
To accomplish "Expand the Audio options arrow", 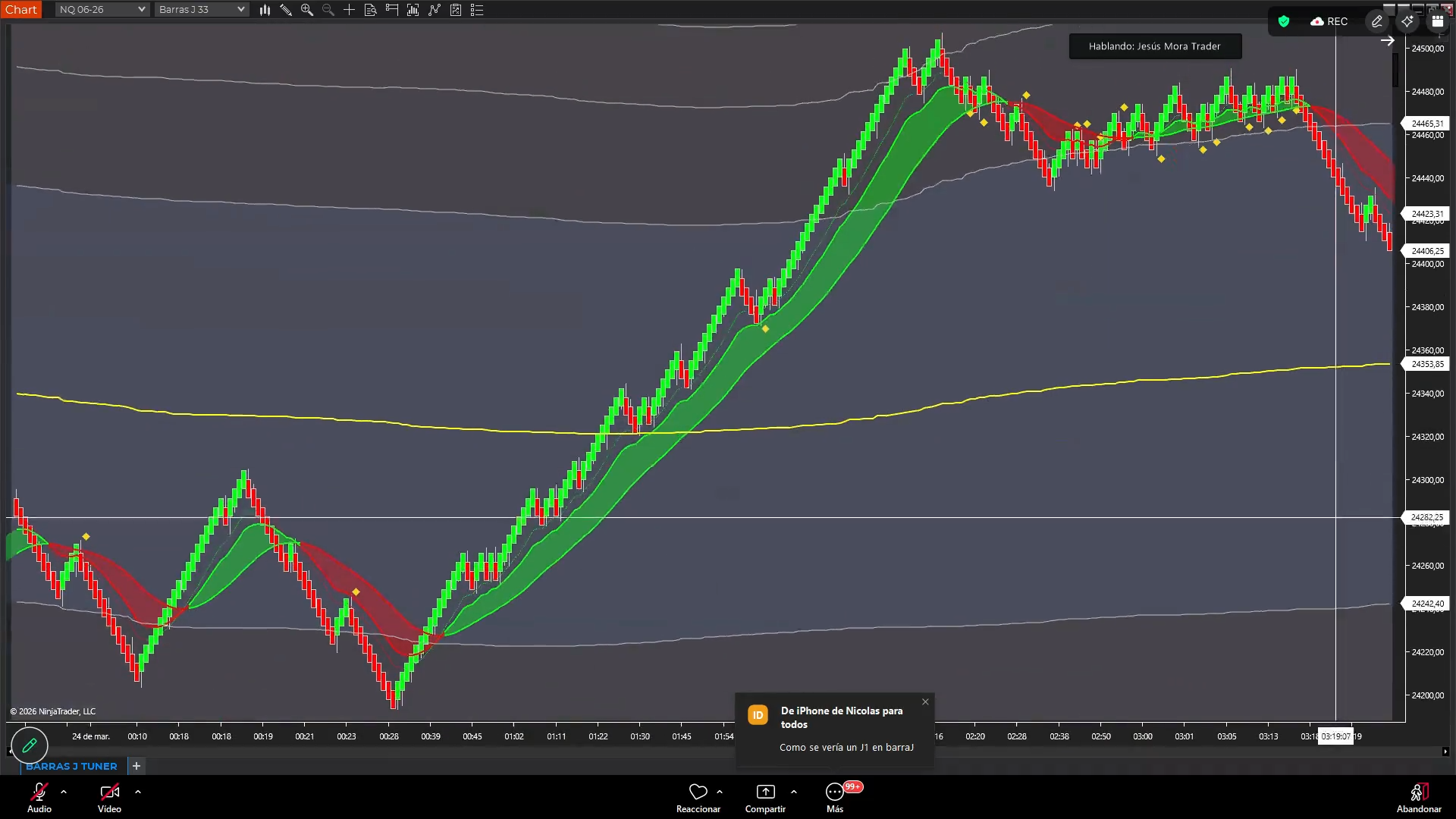I will pos(64,792).
